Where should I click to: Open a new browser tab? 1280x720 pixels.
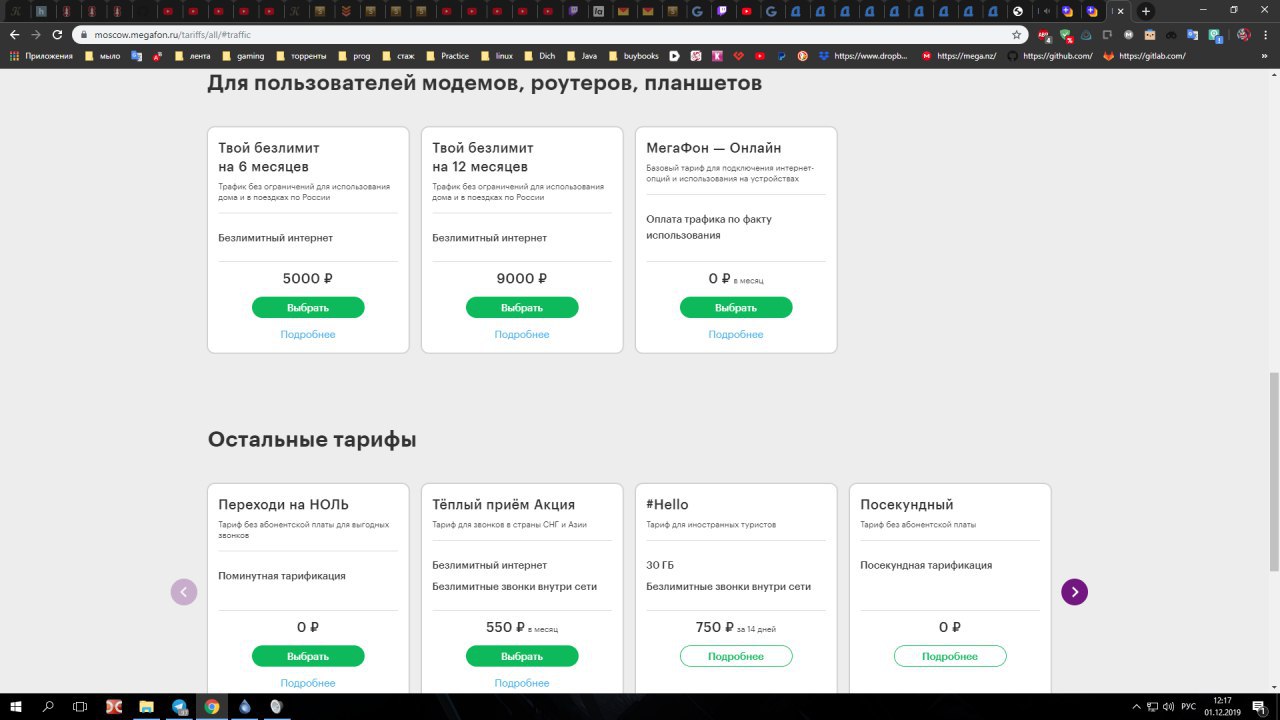tap(1146, 11)
